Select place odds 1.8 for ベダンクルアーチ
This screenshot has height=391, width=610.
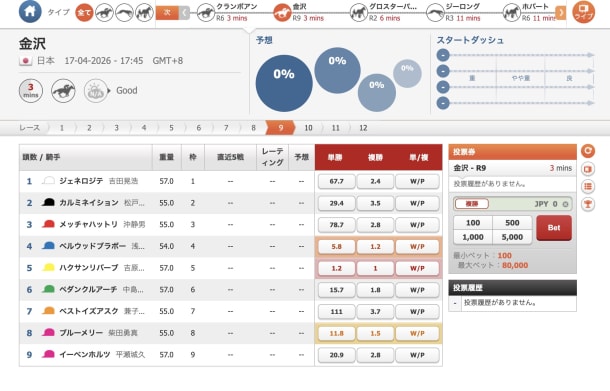click(375, 290)
